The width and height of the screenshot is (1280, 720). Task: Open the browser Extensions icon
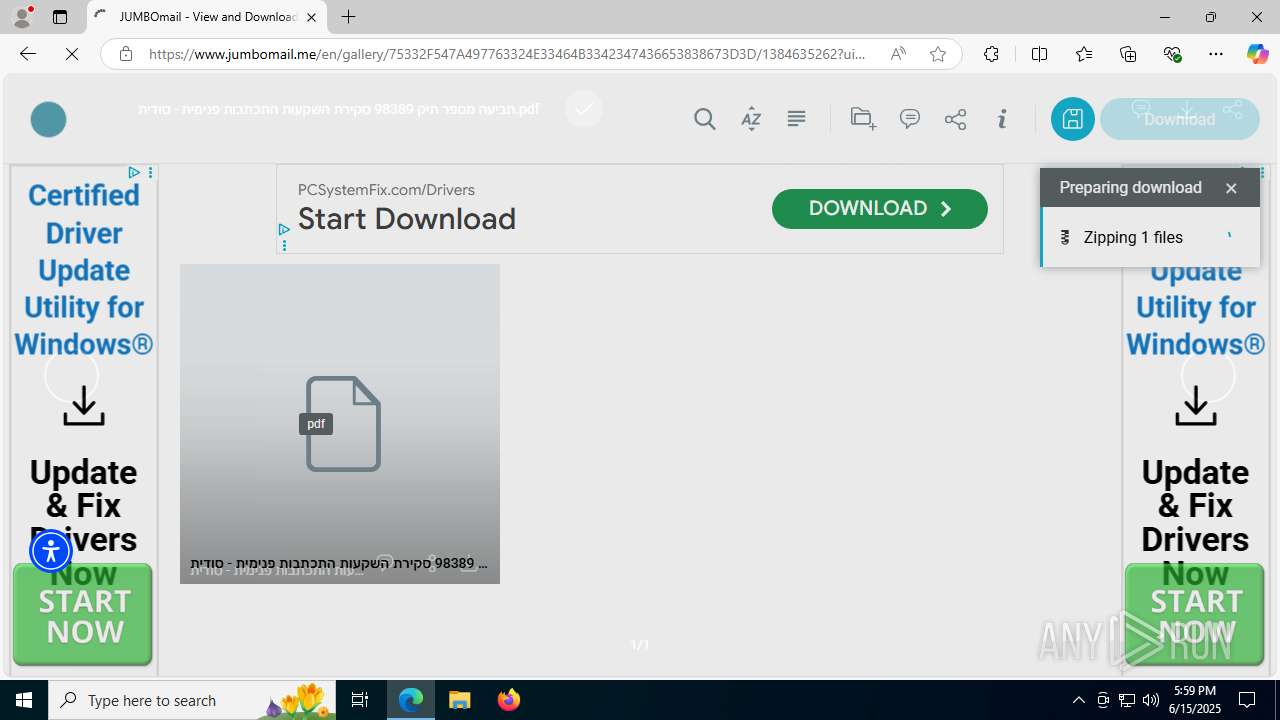click(x=991, y=54)
